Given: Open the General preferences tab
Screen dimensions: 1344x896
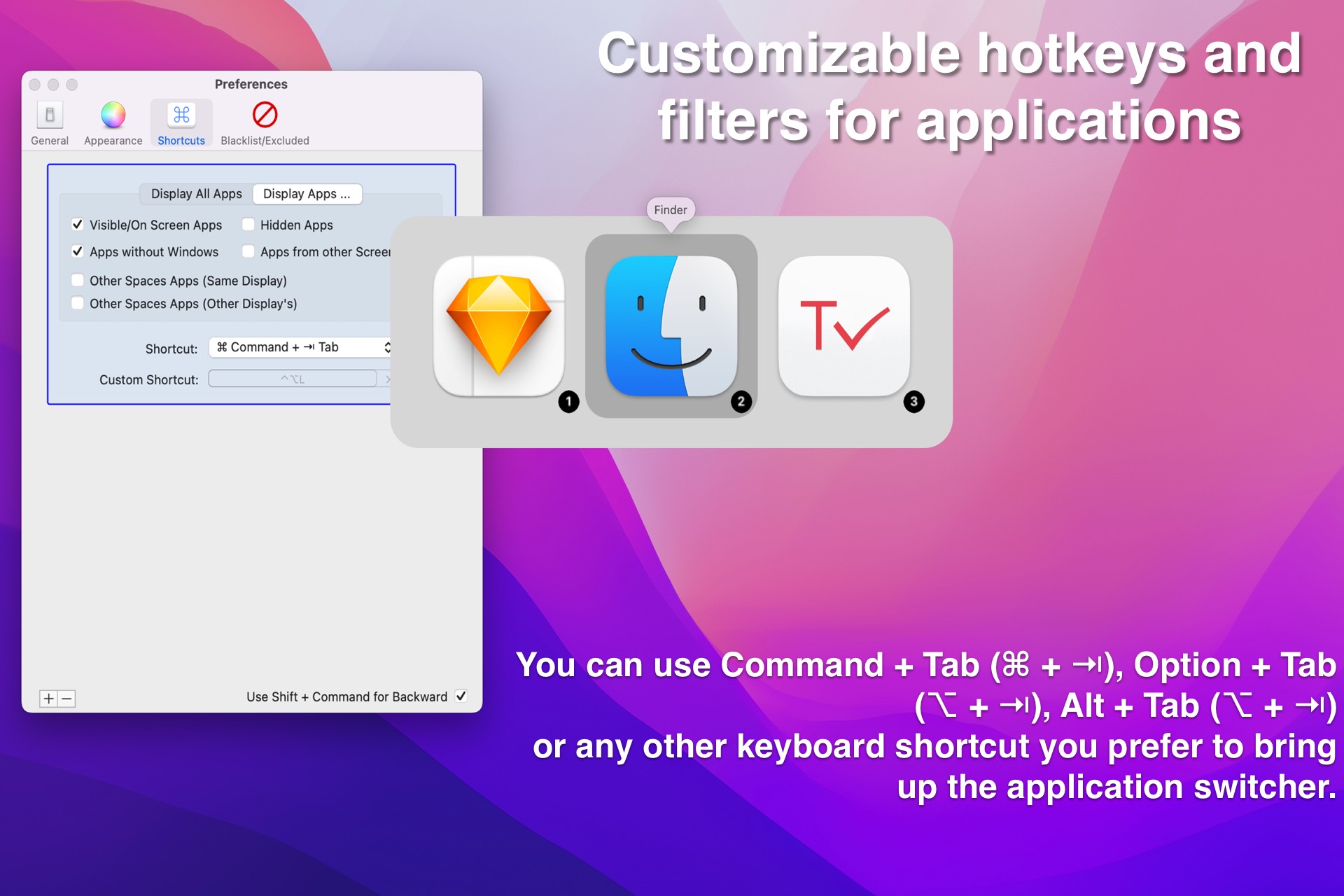Looking at the screenshot, I should pos(50,123).
